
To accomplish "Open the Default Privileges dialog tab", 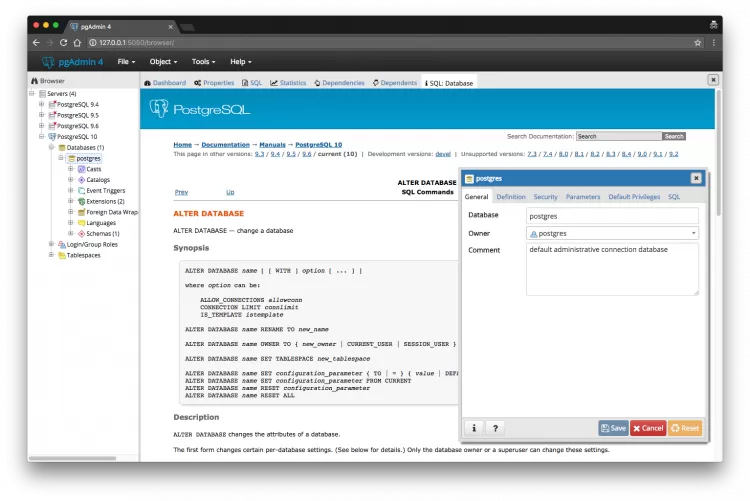I will (x=634, y=197).
